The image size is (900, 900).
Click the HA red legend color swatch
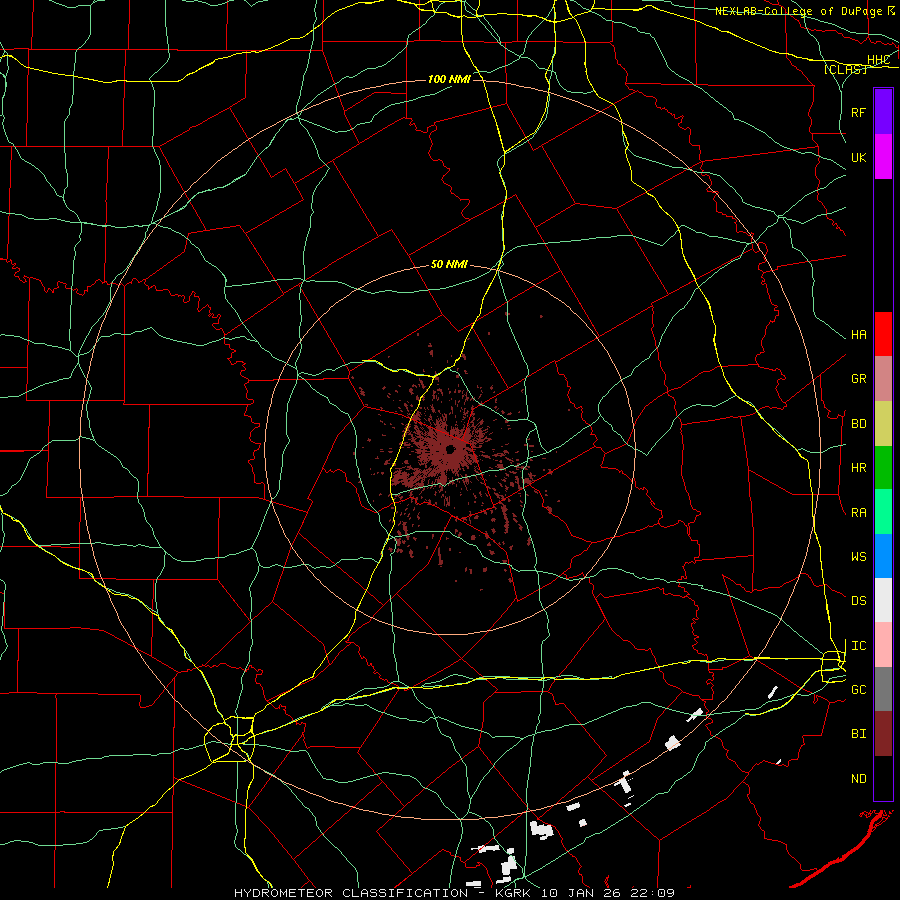[883, 334]
